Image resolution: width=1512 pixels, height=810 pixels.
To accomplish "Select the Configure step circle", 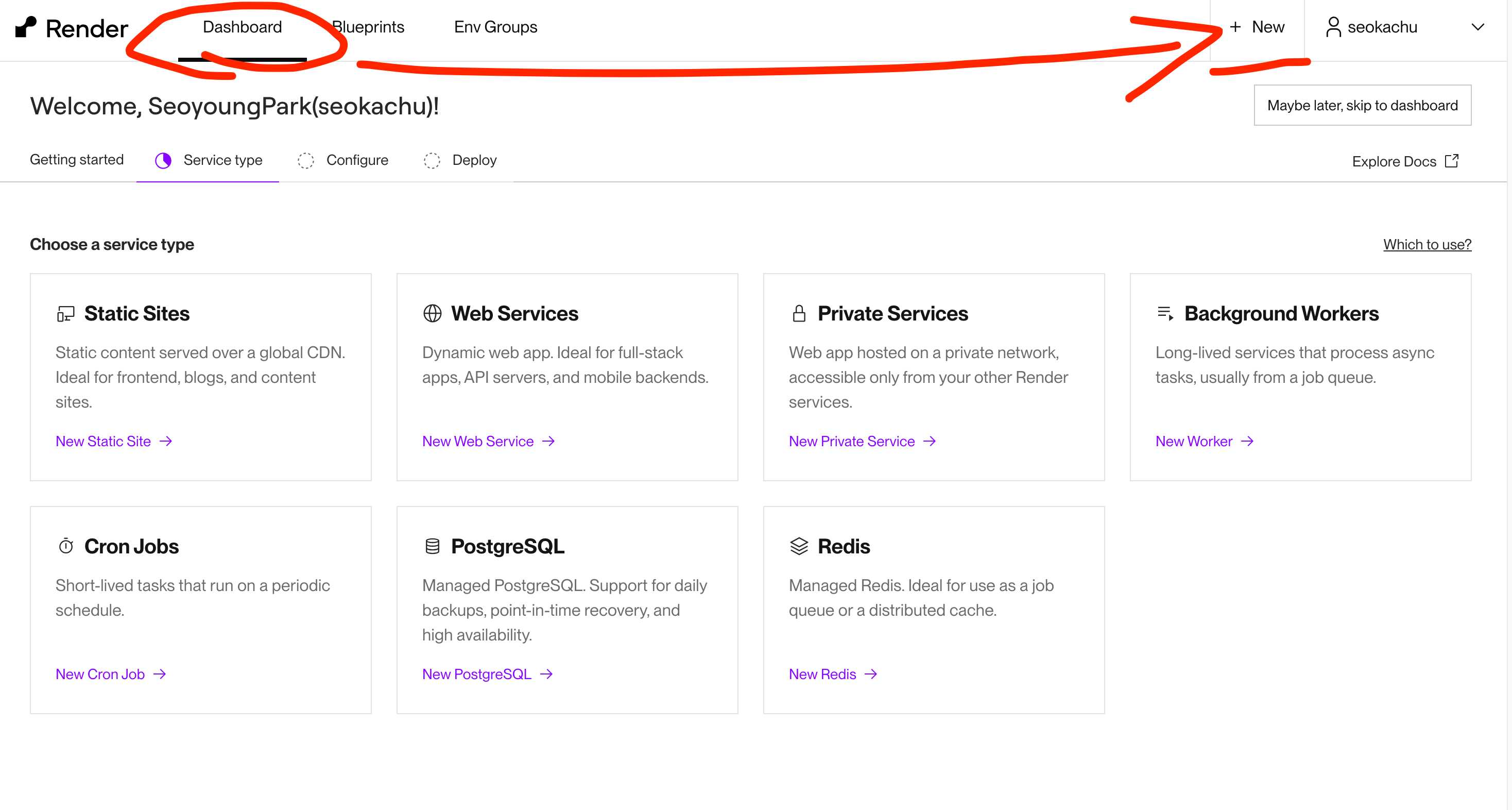I will click(x=306, y=160).
